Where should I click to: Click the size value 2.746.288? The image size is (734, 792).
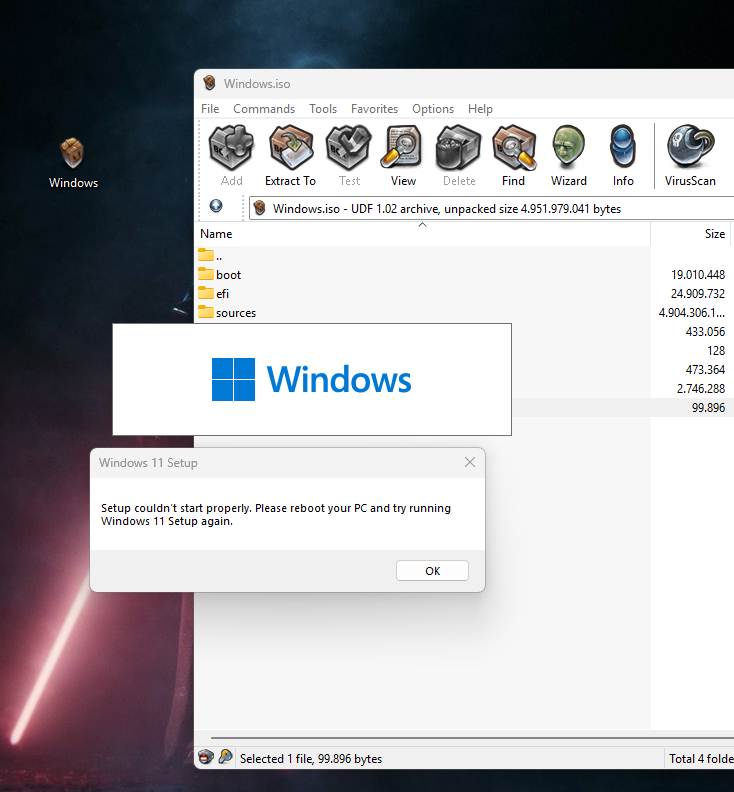(x=701, y=388)
